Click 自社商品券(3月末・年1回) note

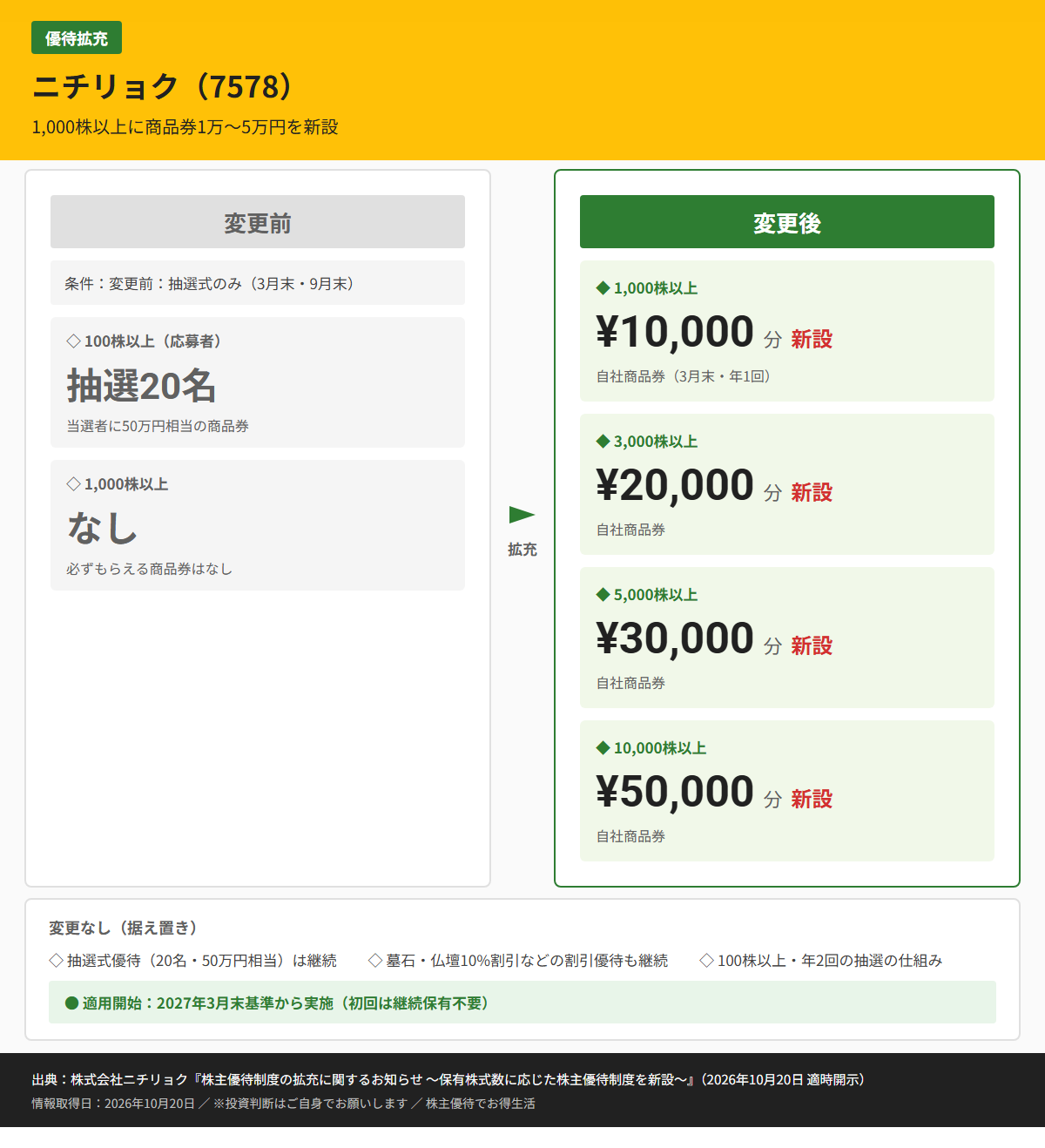[x=684, y=376]
